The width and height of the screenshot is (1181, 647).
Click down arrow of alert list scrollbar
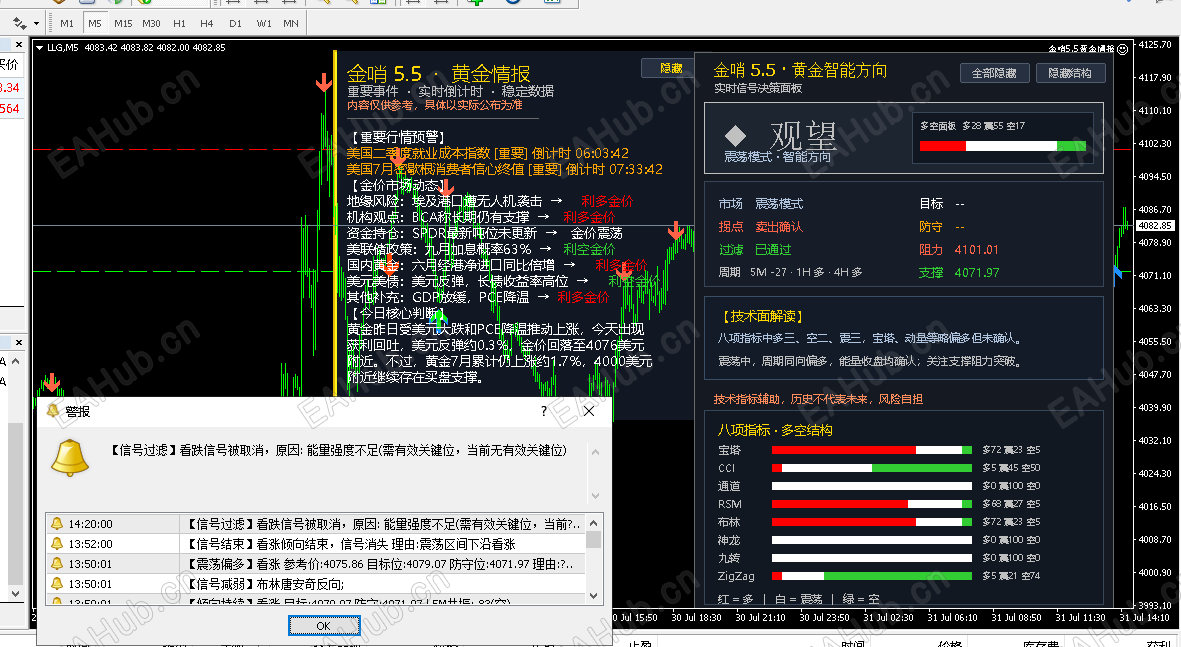[594, 595]
